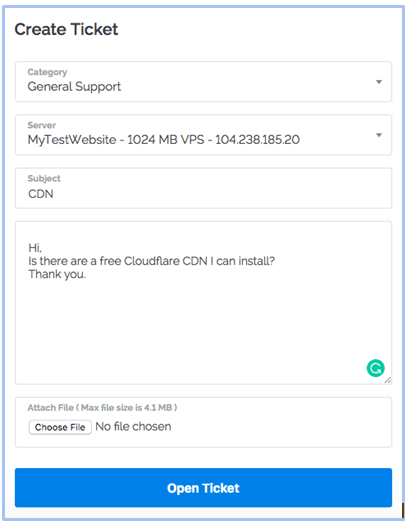This screenshot has width=408, height=524.
Task: Click the Cloudflare CDN question line
Action: click(x=151, y=261)
